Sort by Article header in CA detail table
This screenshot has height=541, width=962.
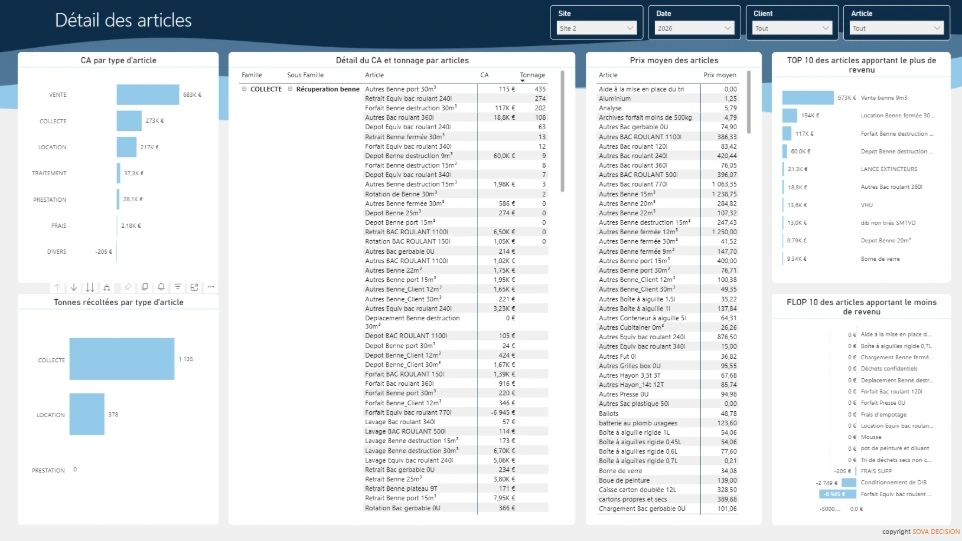coord(374,75)
